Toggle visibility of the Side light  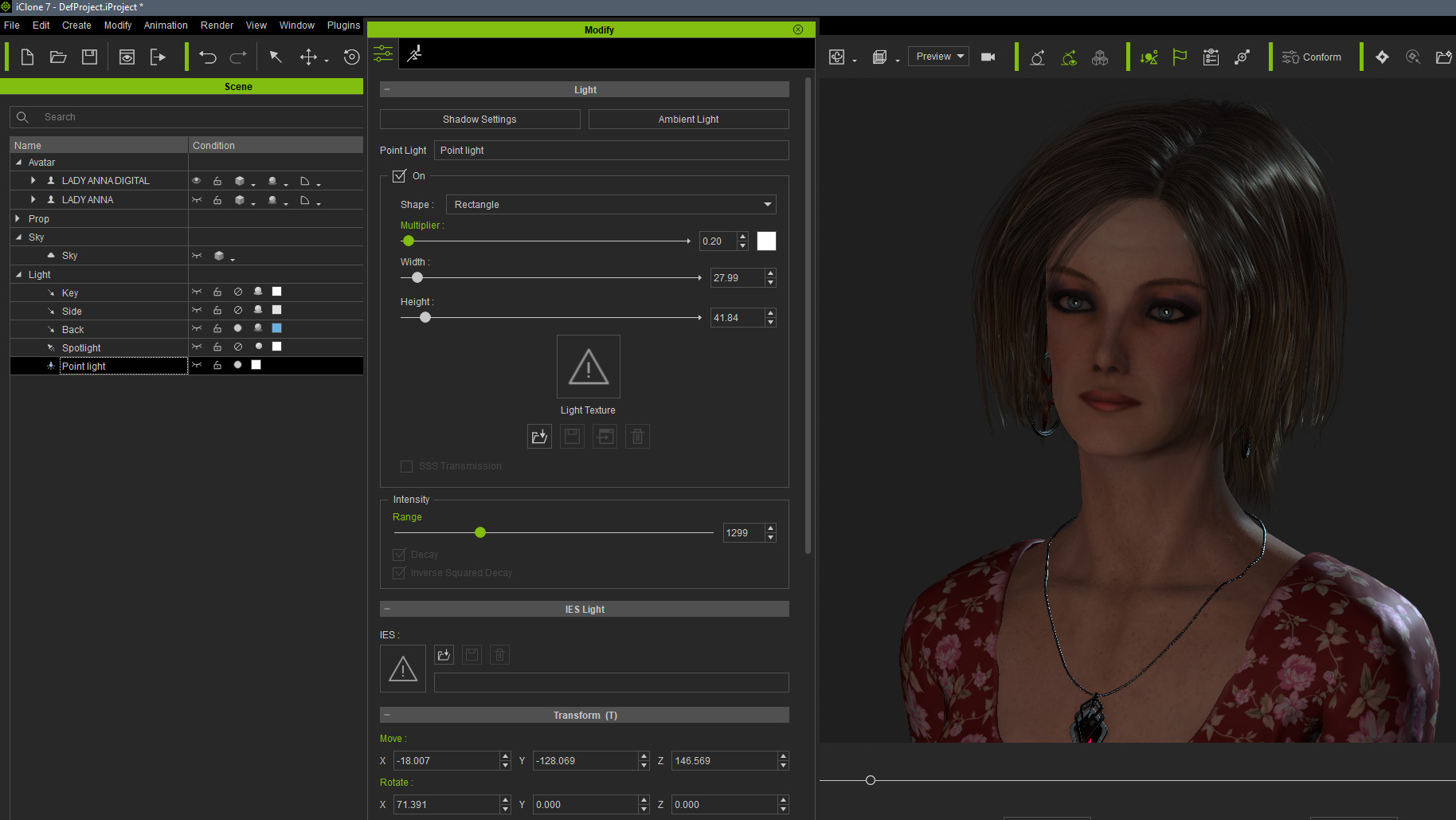pos(197,310)
